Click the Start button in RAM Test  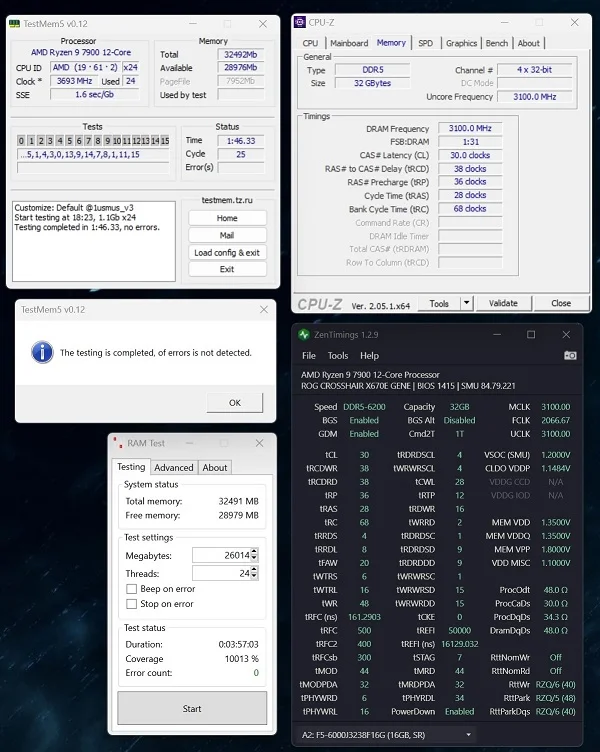pos(192,708)
